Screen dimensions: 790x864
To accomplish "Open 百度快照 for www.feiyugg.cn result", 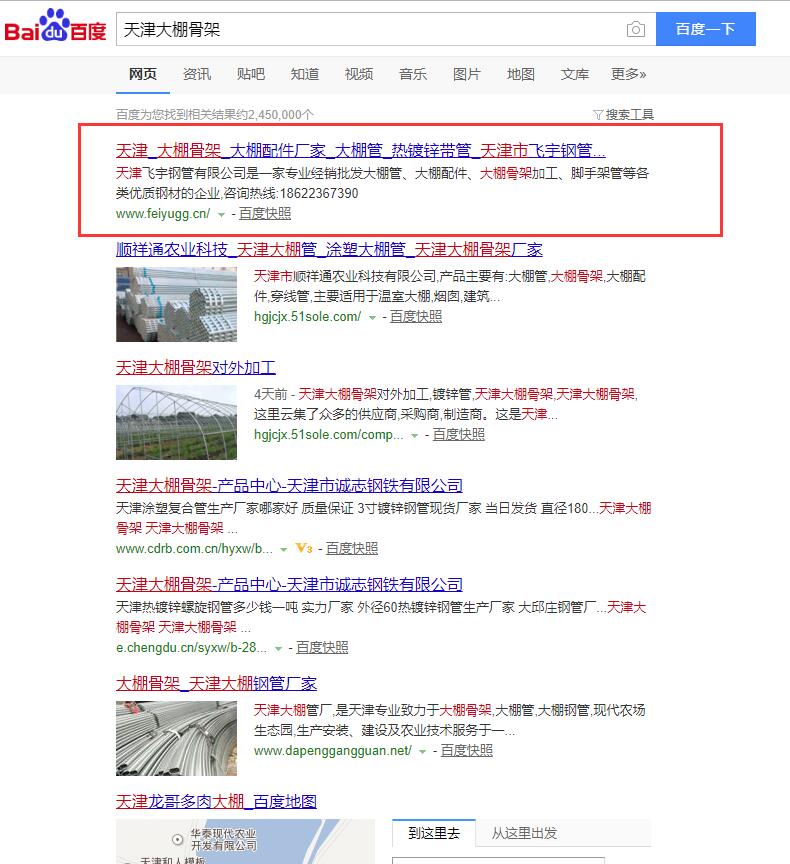I will point(265,213).
